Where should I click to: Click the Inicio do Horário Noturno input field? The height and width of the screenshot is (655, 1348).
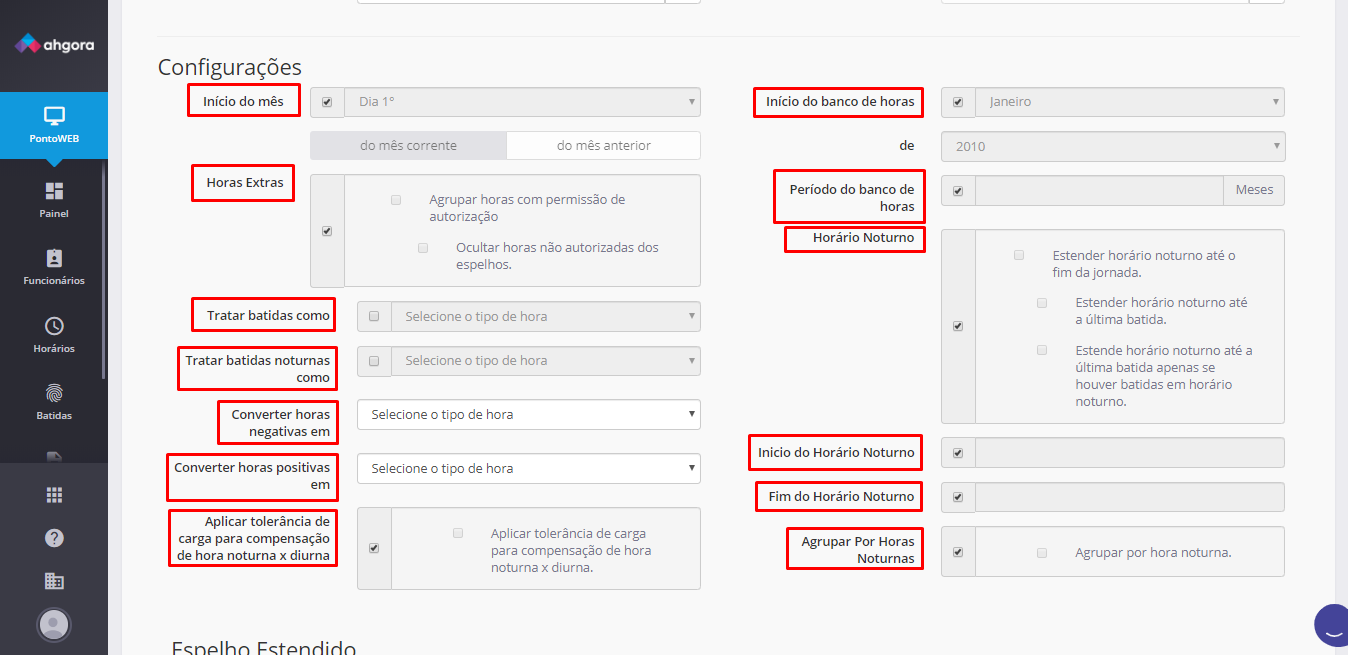point(1130,453)
